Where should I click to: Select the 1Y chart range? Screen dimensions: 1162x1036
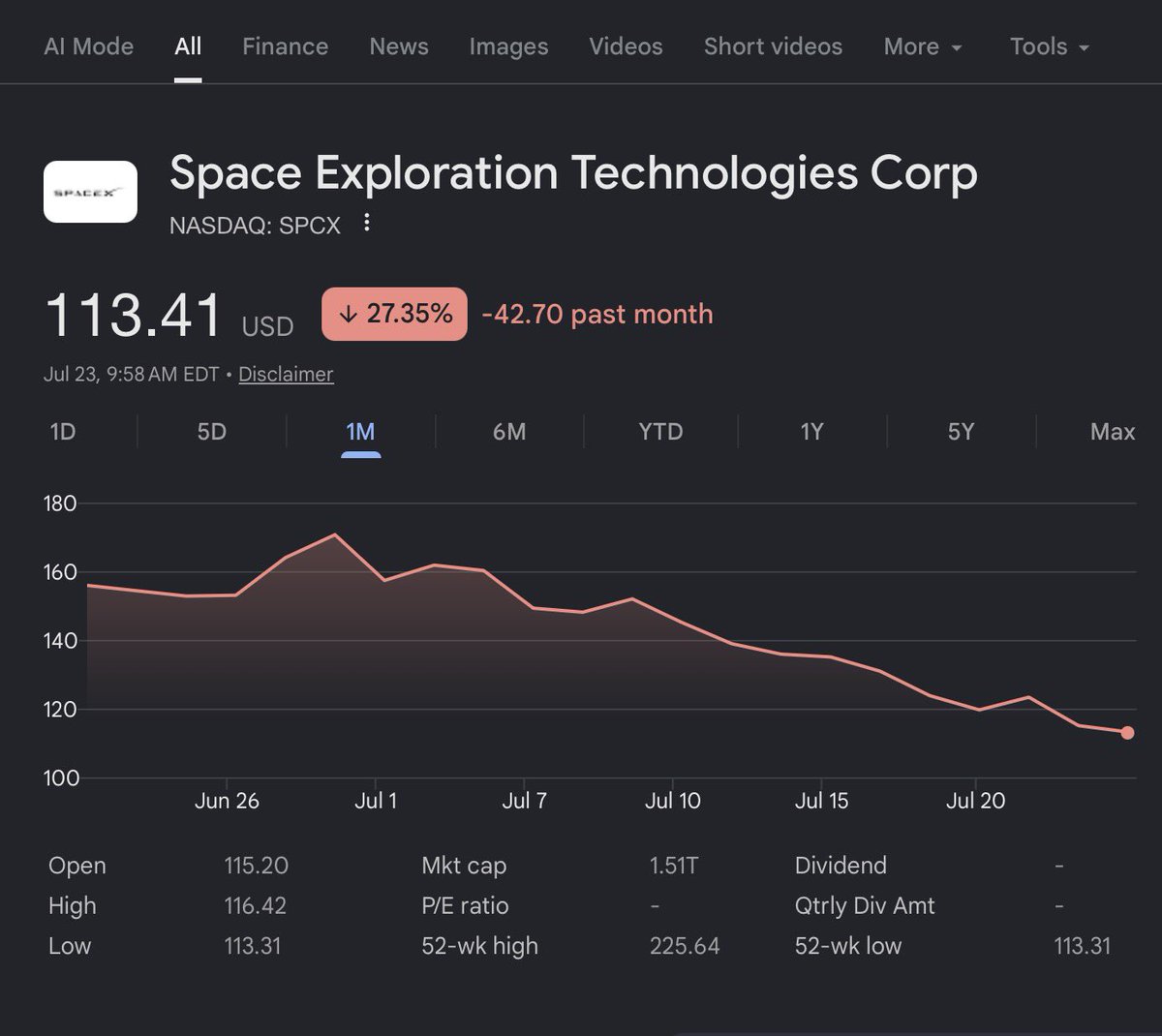pos(811,432)
